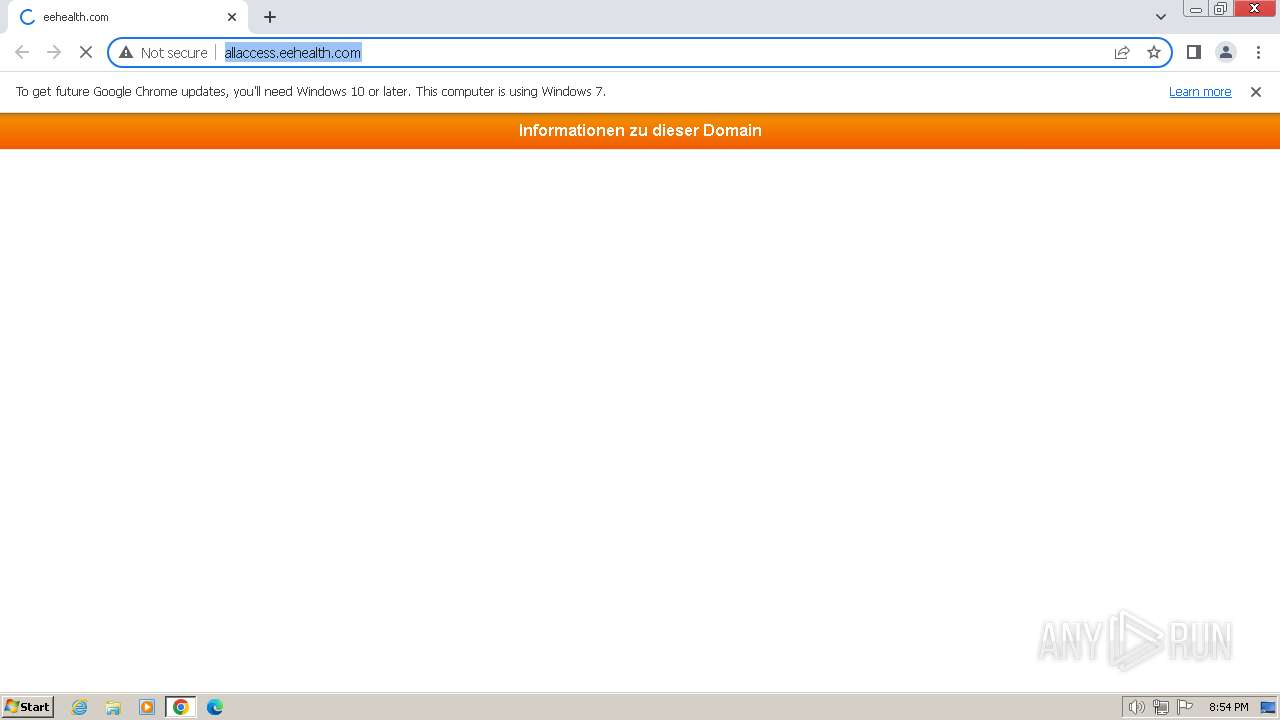This screenshot has width=1280, height=720.
Task: Minimize the Chrome window
Action: pyautogui.click(x=1195, y=9)
